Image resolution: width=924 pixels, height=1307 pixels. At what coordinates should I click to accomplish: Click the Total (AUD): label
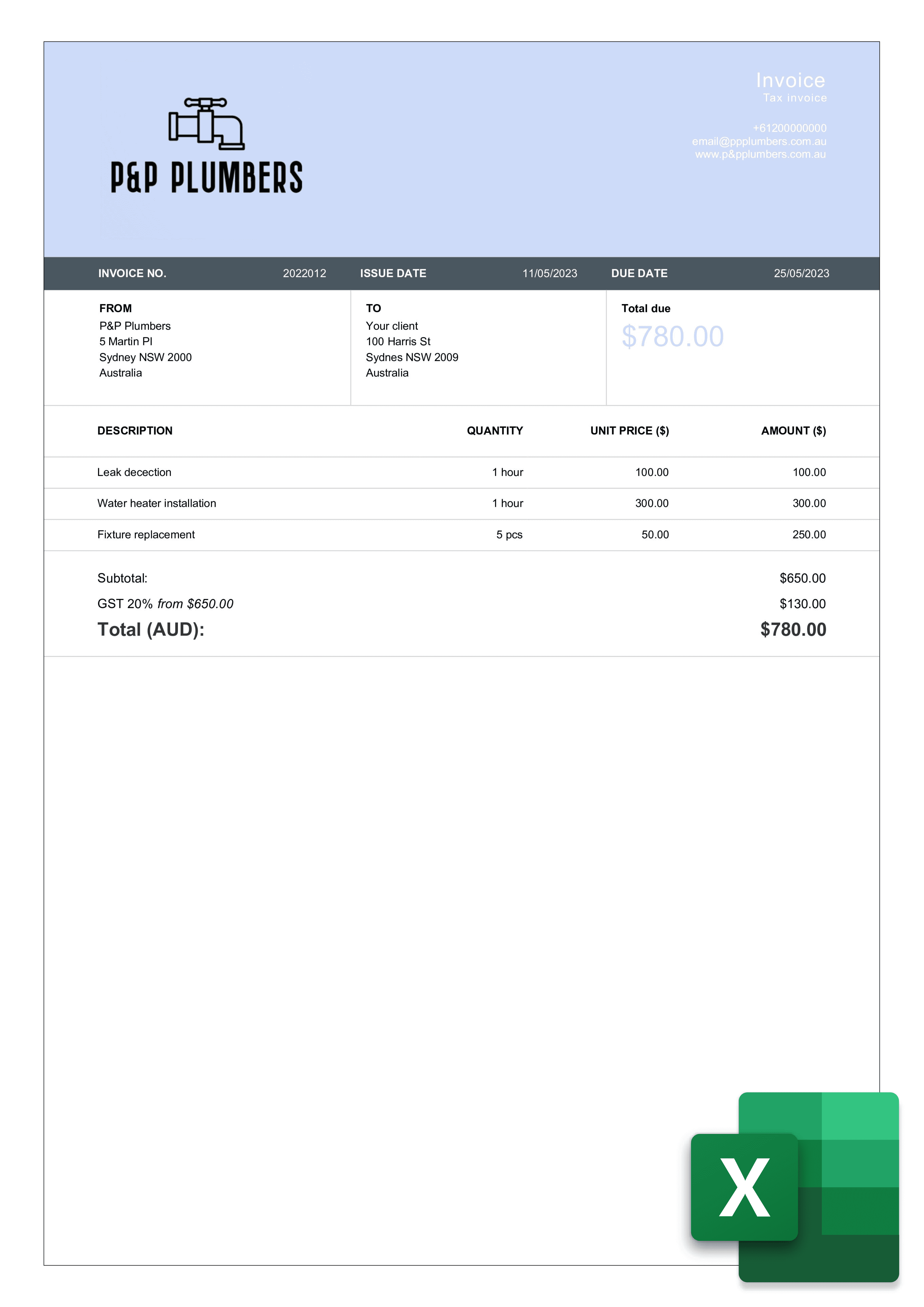click(151, 630)
